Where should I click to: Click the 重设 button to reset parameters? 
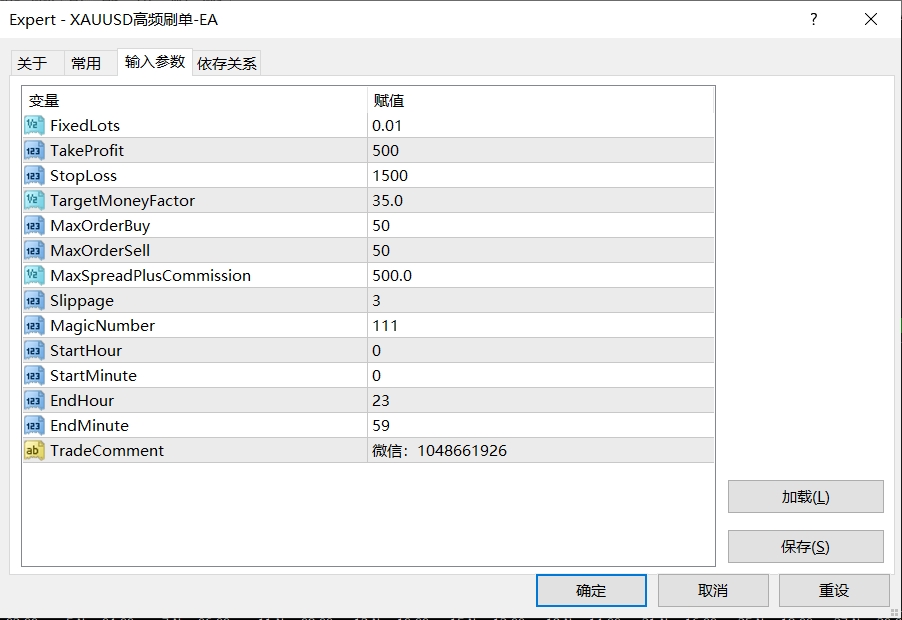click(835, 590)
